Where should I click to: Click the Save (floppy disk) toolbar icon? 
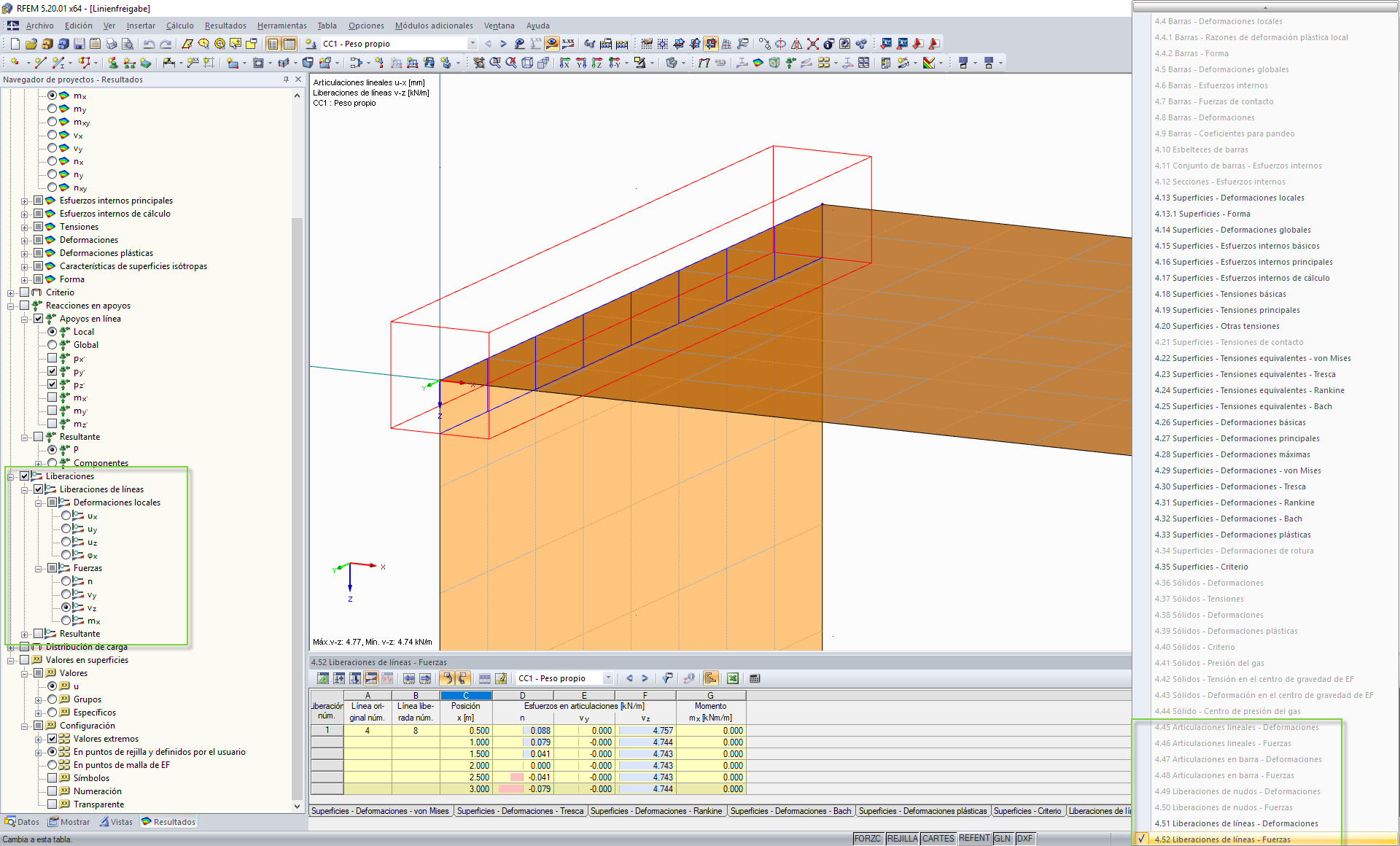click(79, 44)
